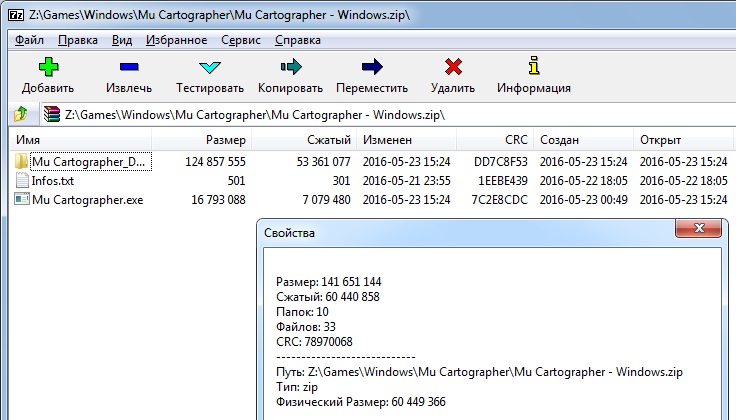Open the Файл menu
This screenshot has width=736, height=420.
(29, 40)
